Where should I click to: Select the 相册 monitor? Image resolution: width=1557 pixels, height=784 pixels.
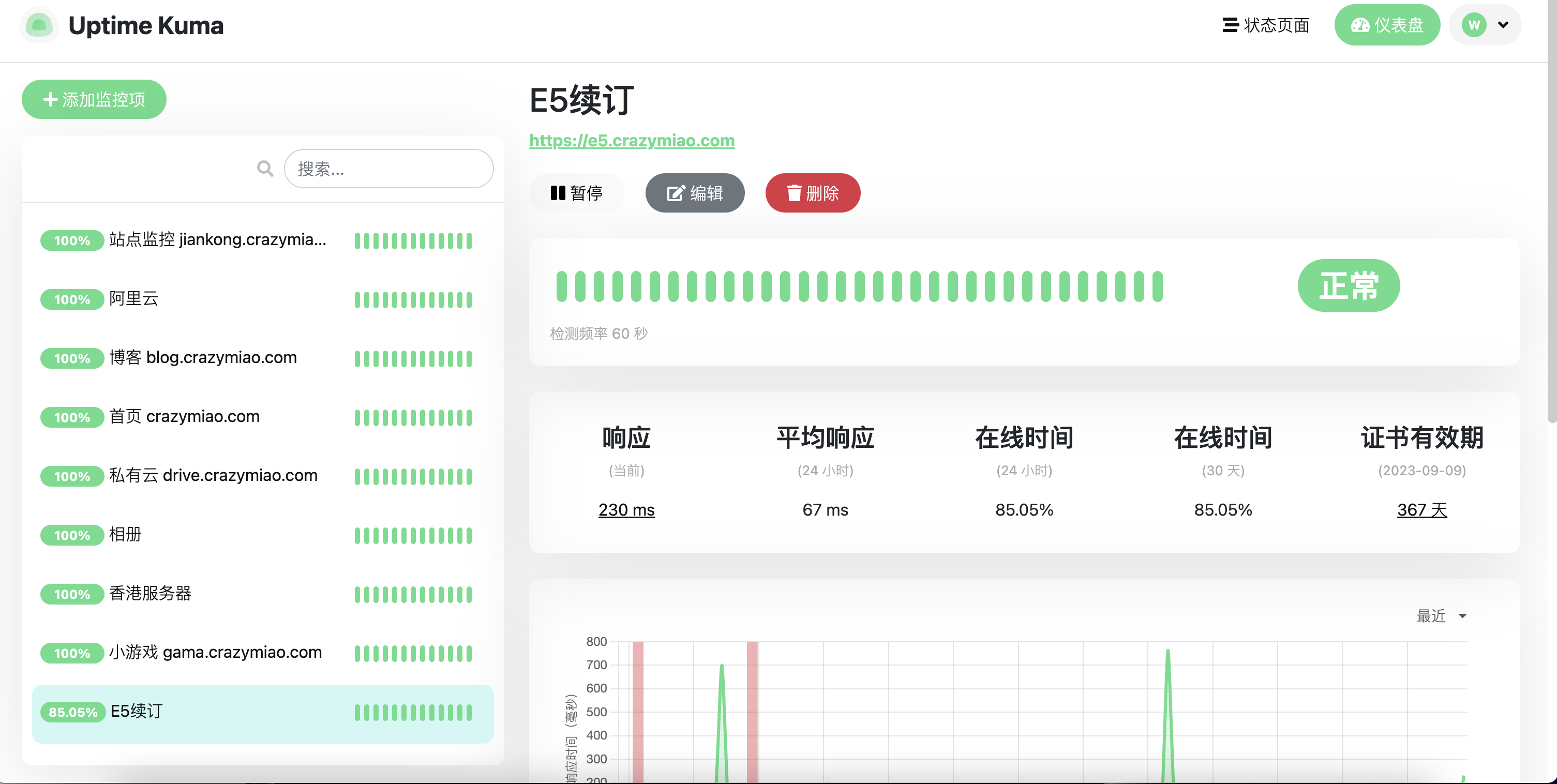263,535
